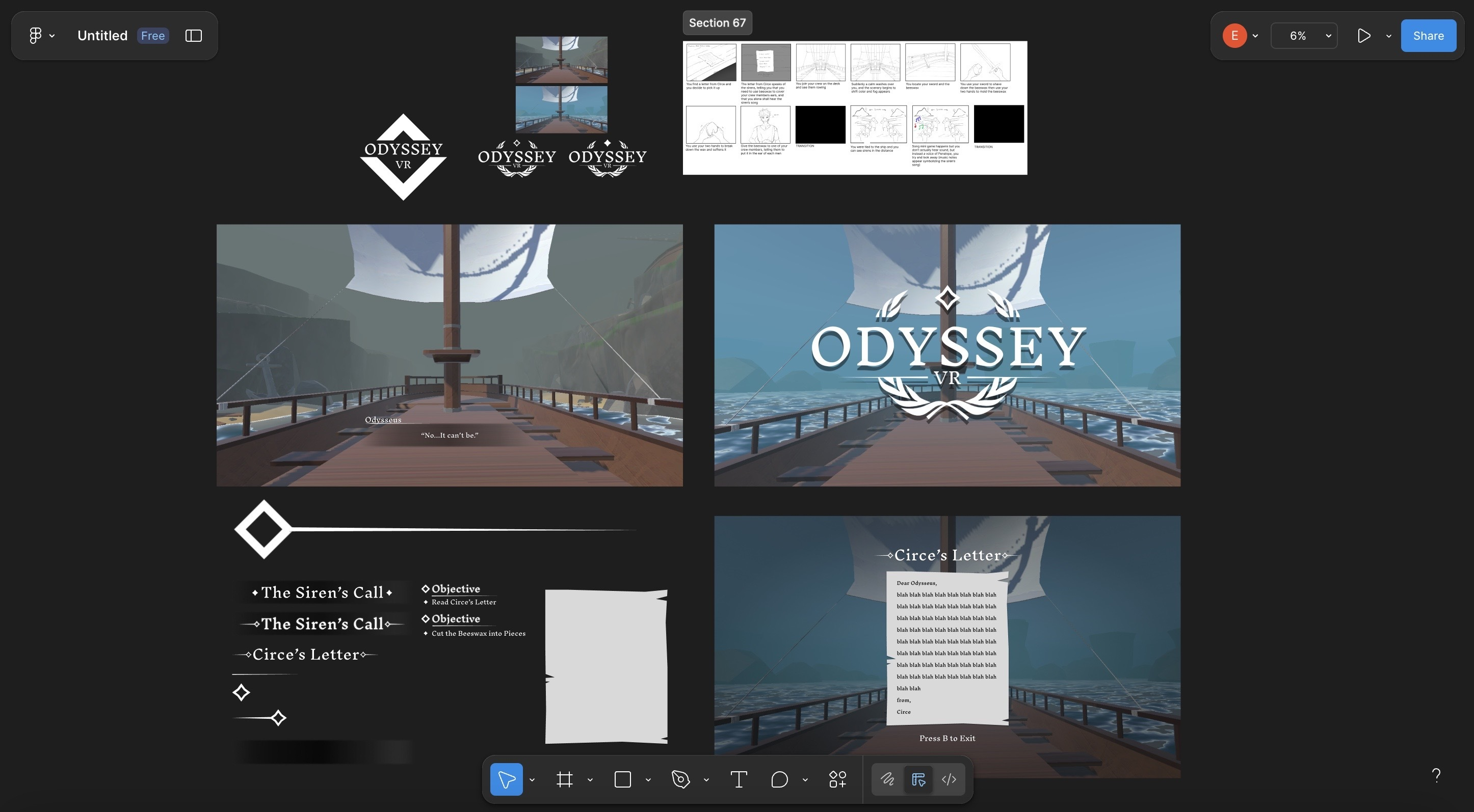Open Move tool options chevron
The image size is (1474, 812).
coord(532,780)
